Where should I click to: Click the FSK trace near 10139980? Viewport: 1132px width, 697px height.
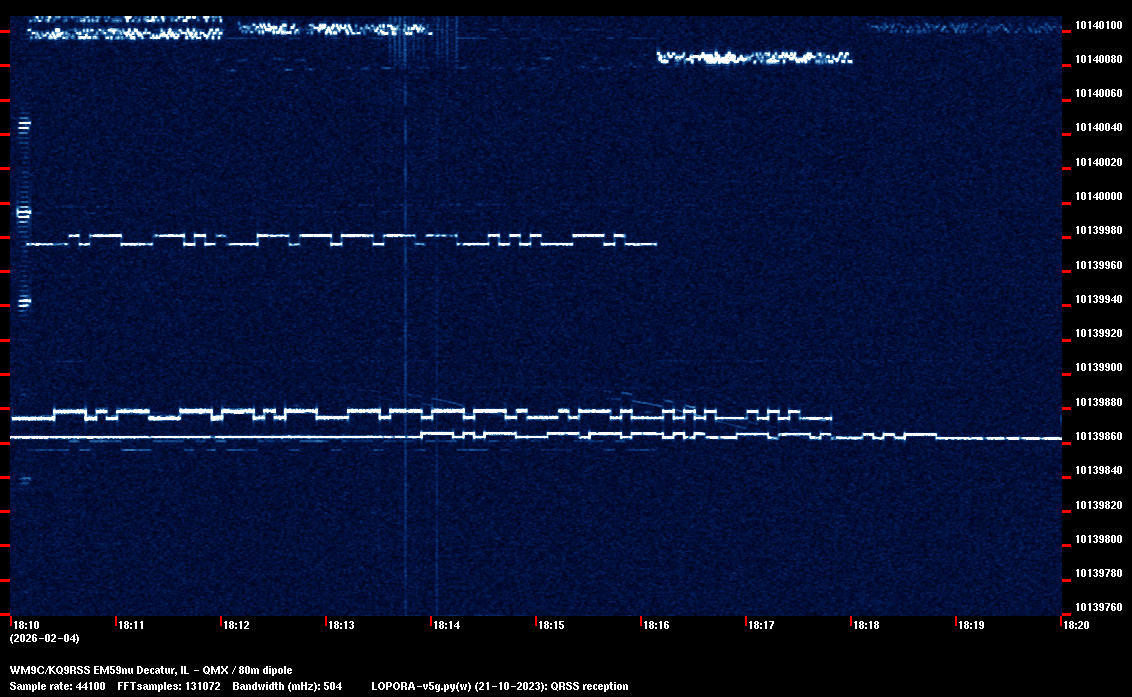[340, 240]
